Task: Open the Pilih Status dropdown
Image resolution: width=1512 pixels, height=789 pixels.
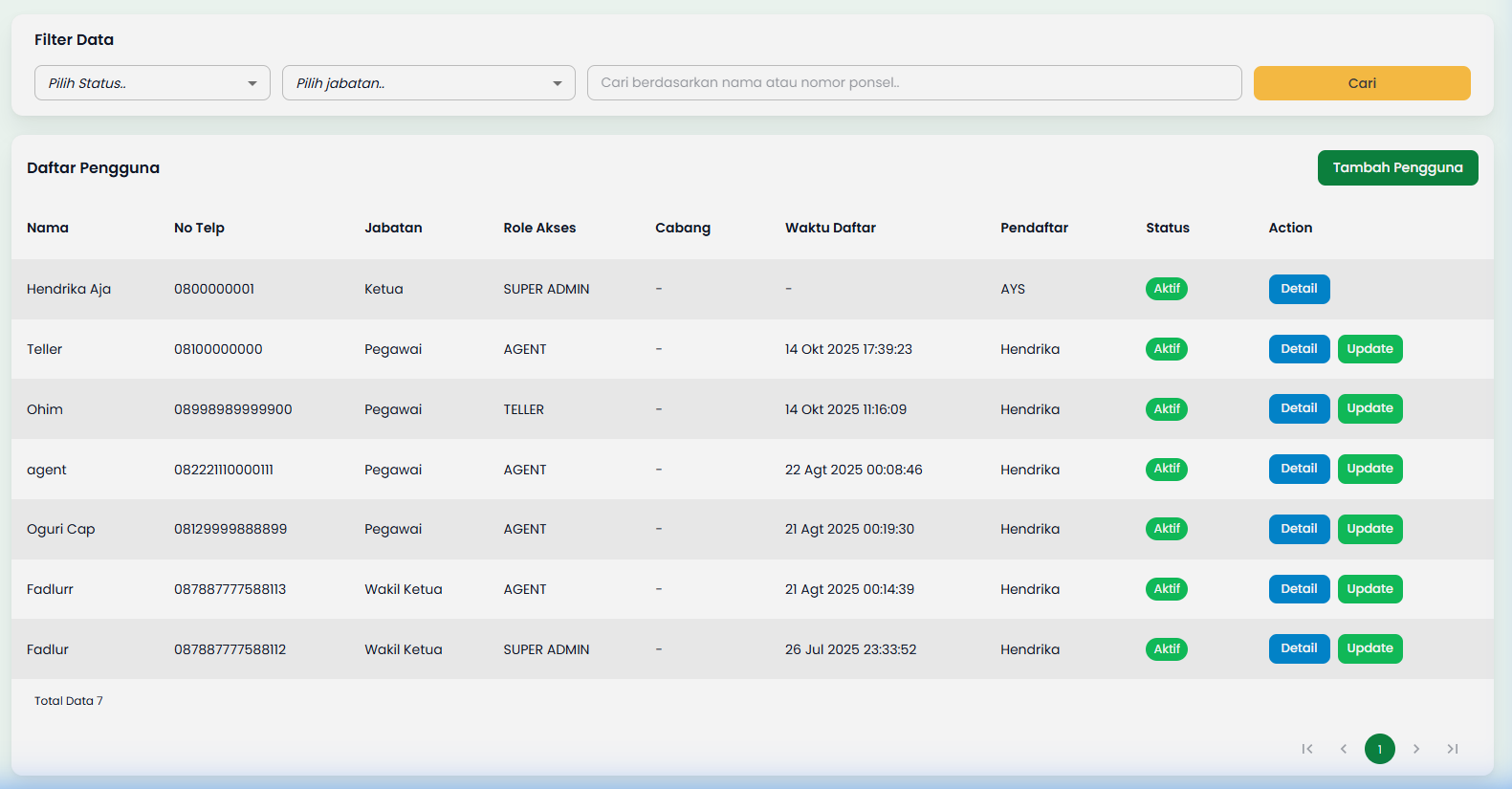Action: (152, 83)
